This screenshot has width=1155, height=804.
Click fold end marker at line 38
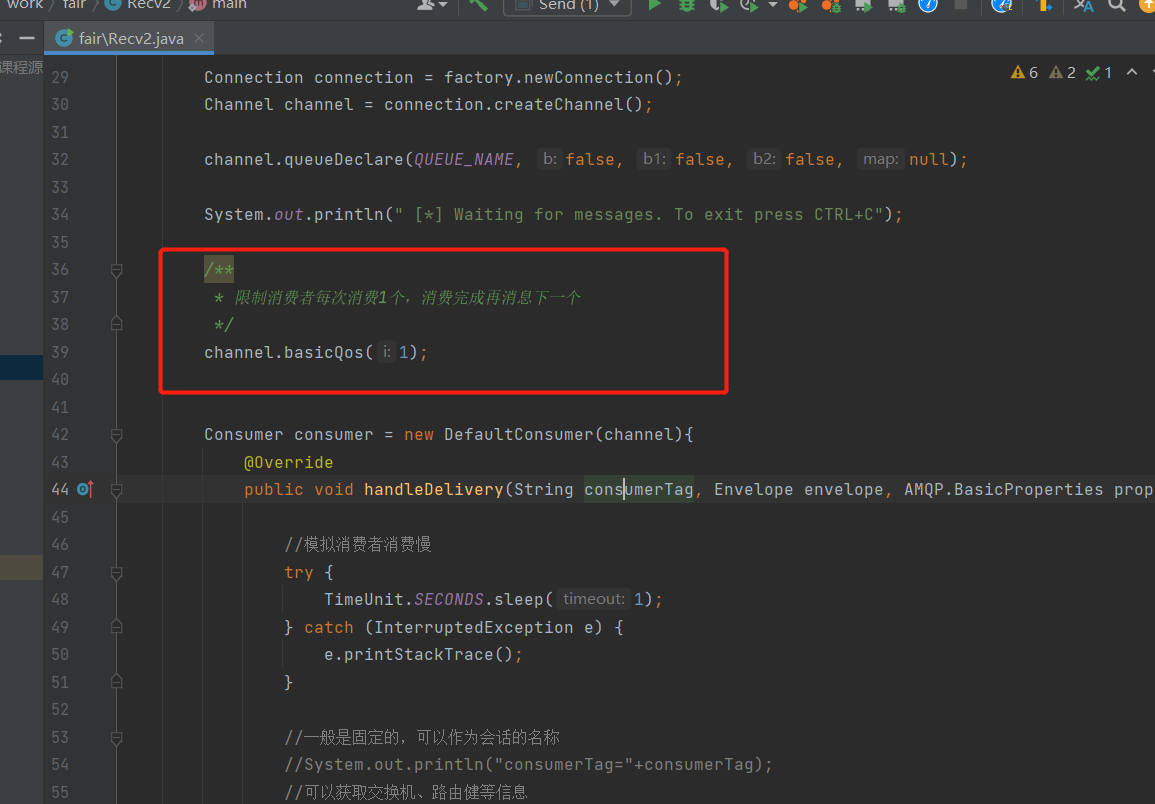[x=116, y=324]
